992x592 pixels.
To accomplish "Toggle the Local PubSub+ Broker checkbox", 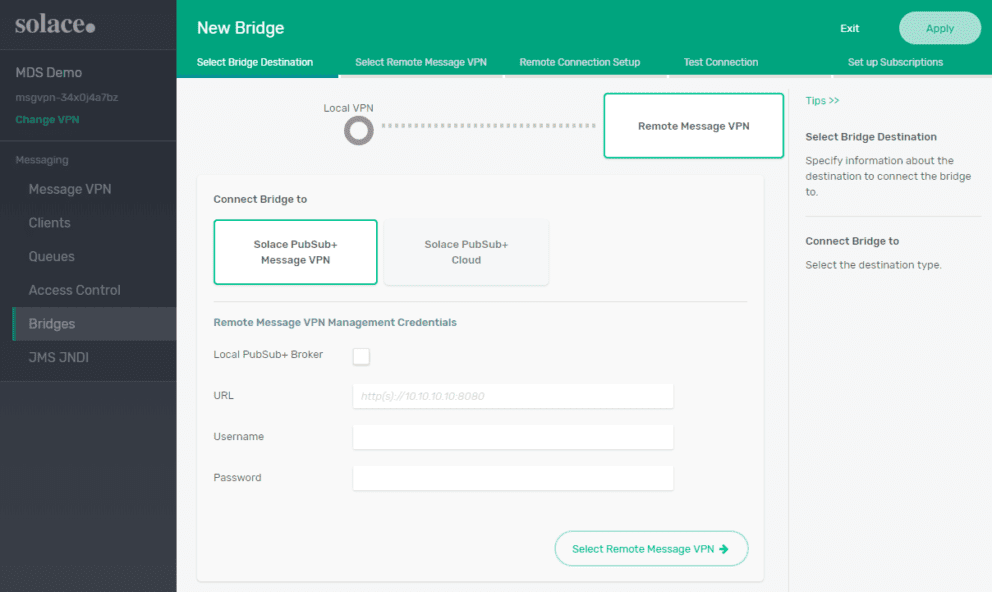I will [x=361, y=356].
